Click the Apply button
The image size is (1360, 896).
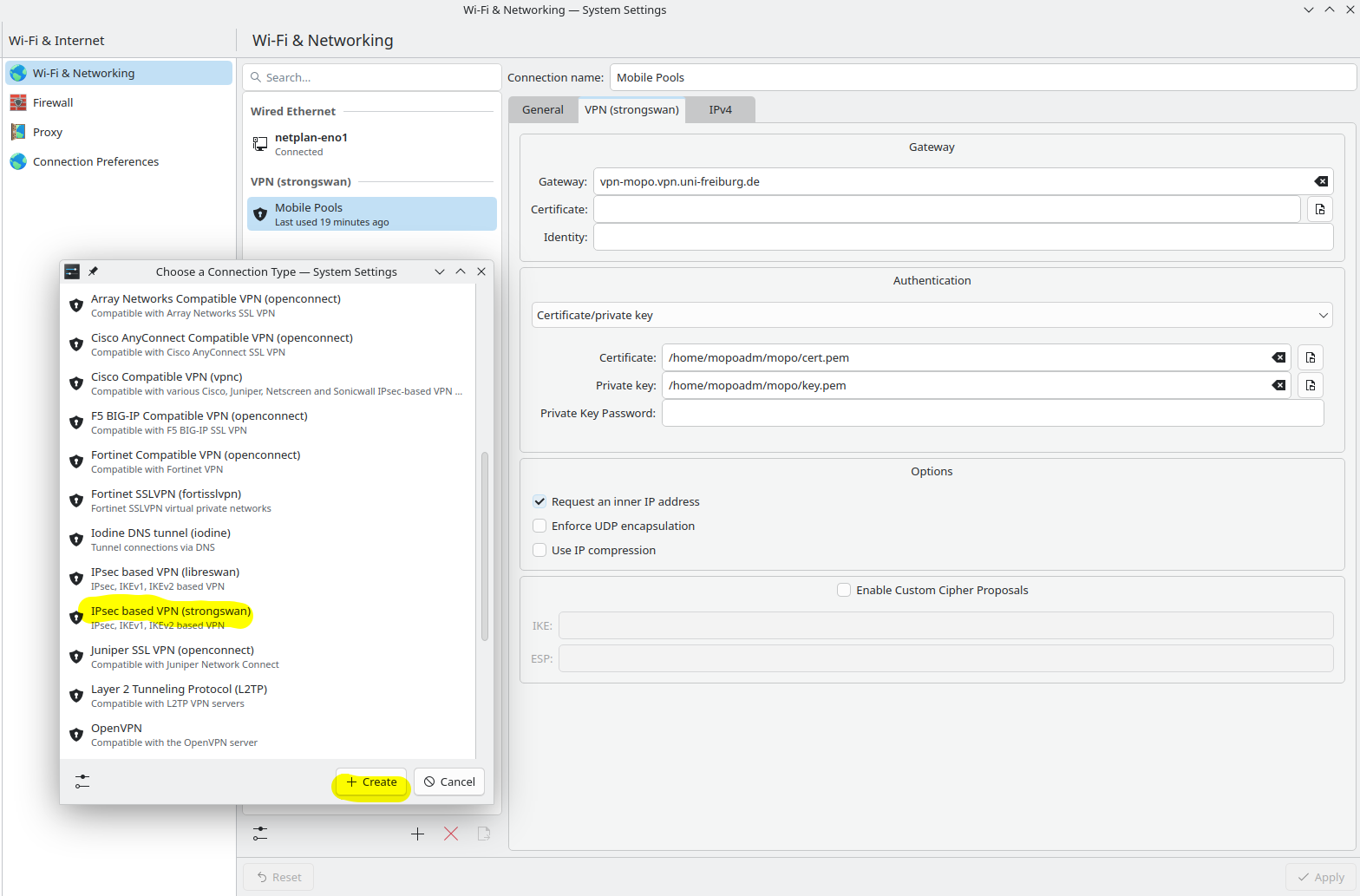click(x=1320, y=877)
